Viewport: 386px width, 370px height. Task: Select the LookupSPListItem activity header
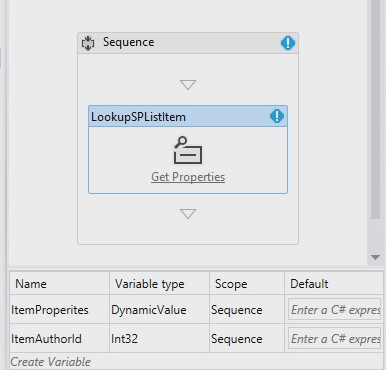click(188, 117)
